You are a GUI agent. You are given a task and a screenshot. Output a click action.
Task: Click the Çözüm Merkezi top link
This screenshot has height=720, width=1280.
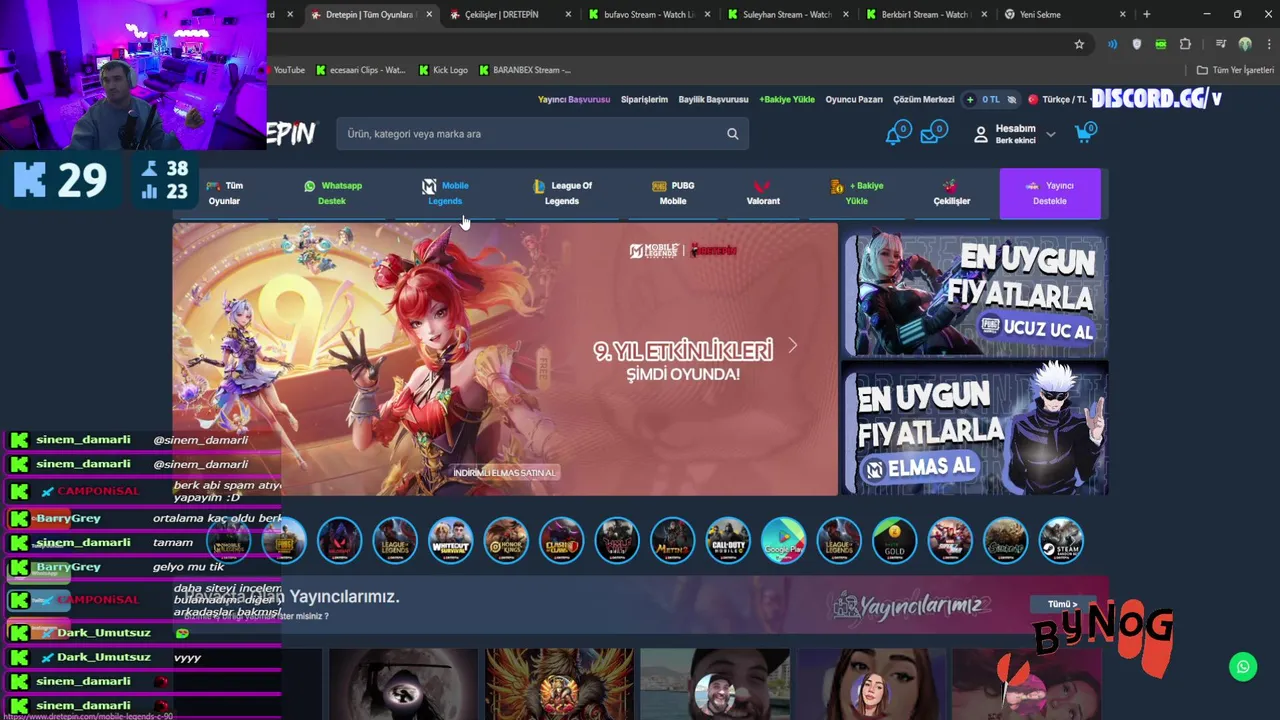(x=924, y=100)
